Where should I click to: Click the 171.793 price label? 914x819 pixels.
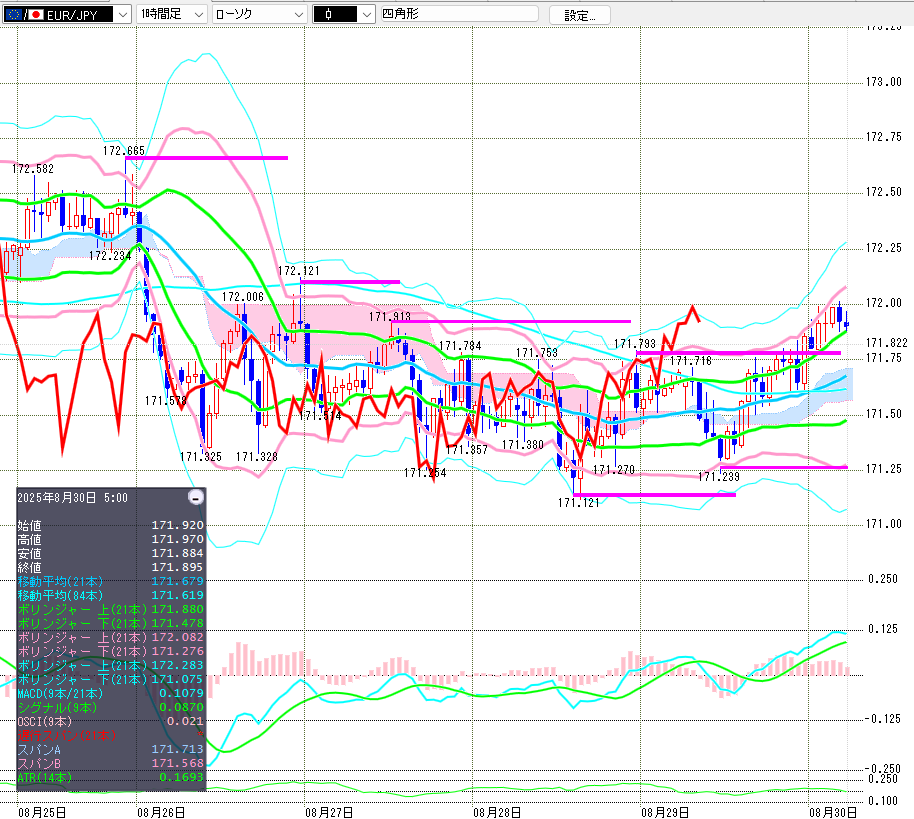635,344
